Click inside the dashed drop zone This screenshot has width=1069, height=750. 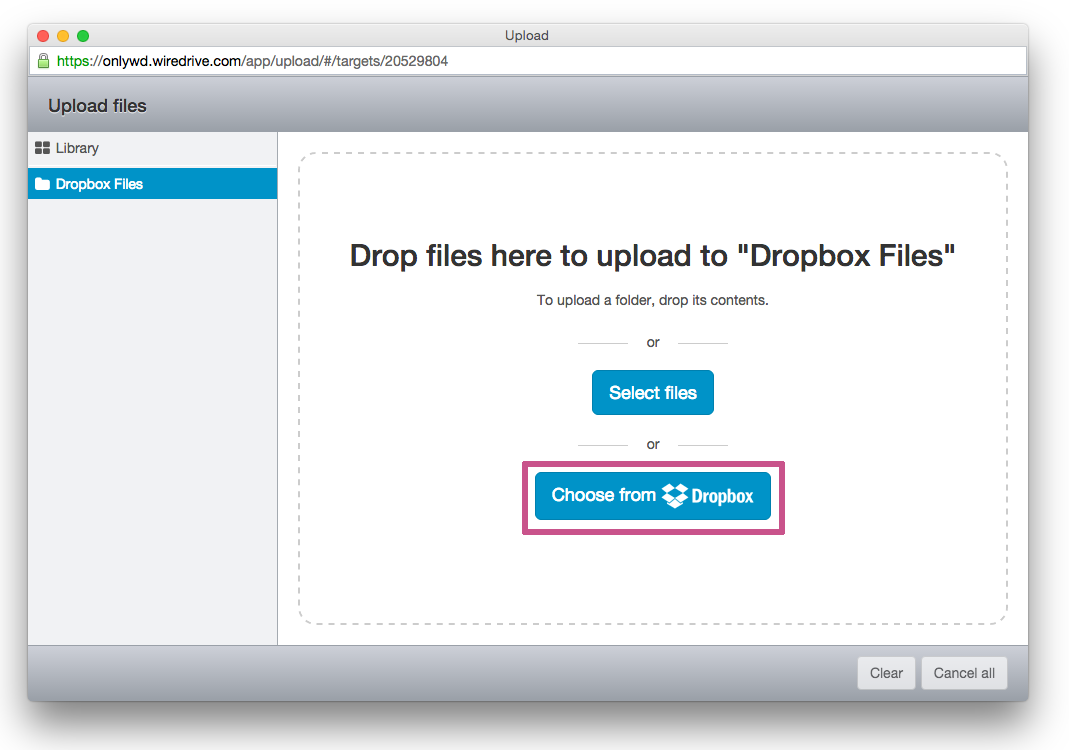pyautogui.click(x=652, y=580)
